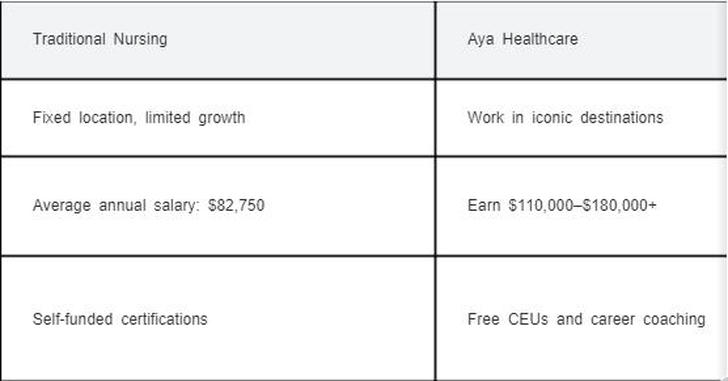Click the word 'certifications' in bottom row

coord(164,319)
